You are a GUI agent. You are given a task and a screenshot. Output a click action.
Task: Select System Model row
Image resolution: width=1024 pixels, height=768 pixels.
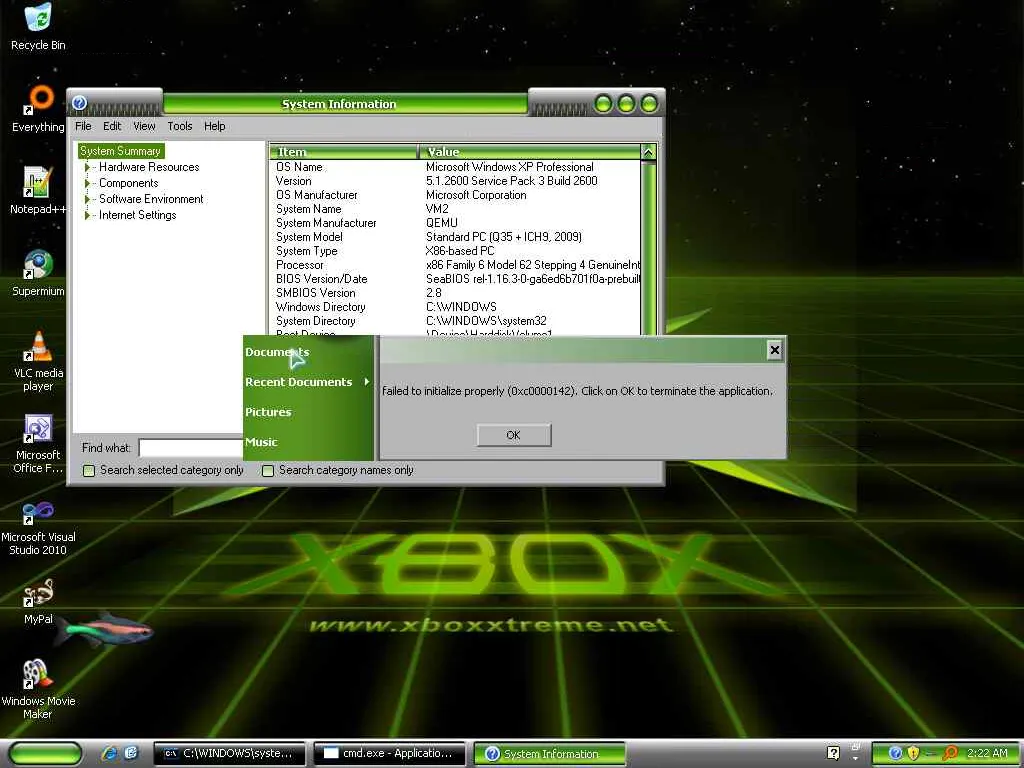[x=455, y=237]
